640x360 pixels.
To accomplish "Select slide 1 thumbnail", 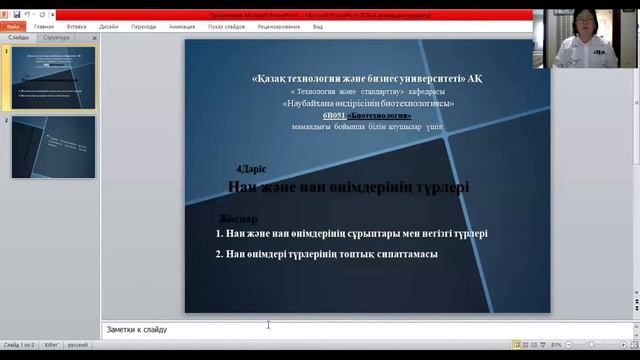I will pyautogui.click(x=53, y=78).
